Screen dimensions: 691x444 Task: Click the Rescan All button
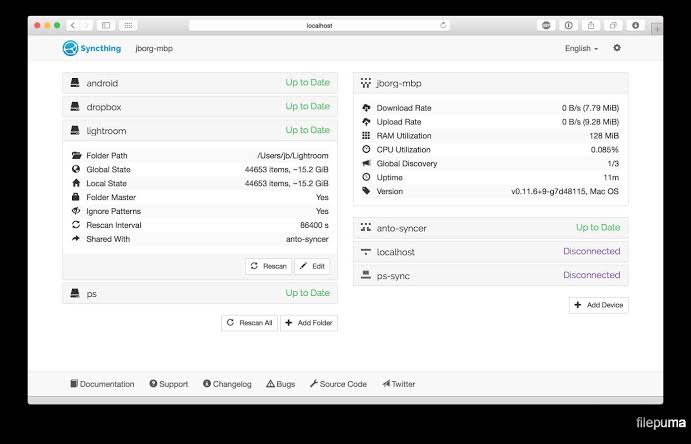(x=249, y=323)
